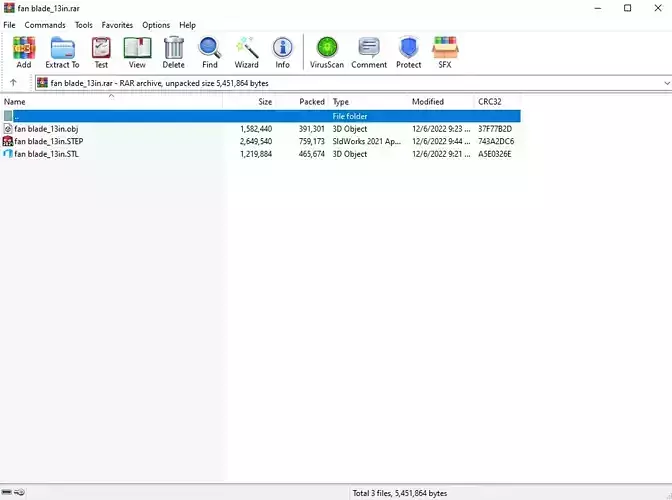Click status bar Total 3 files text
This screenshot has height=500, width=672.
coord(399,493)
